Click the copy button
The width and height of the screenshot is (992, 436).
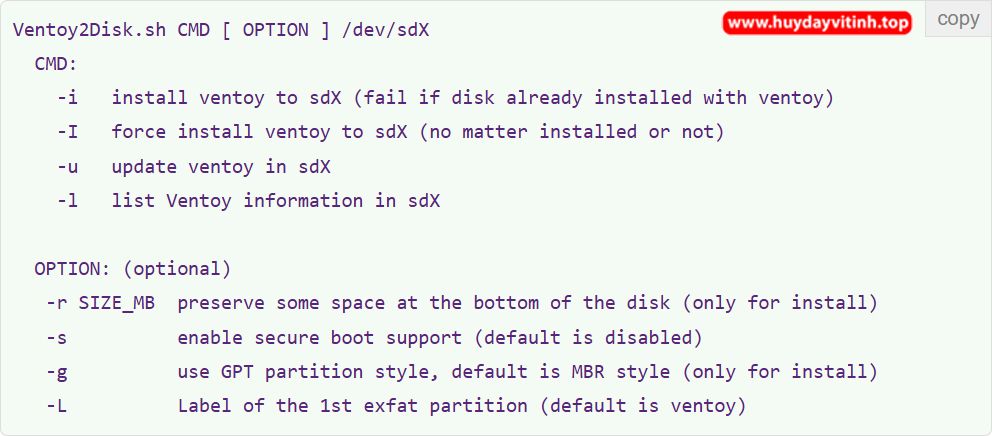click(958, 20)
